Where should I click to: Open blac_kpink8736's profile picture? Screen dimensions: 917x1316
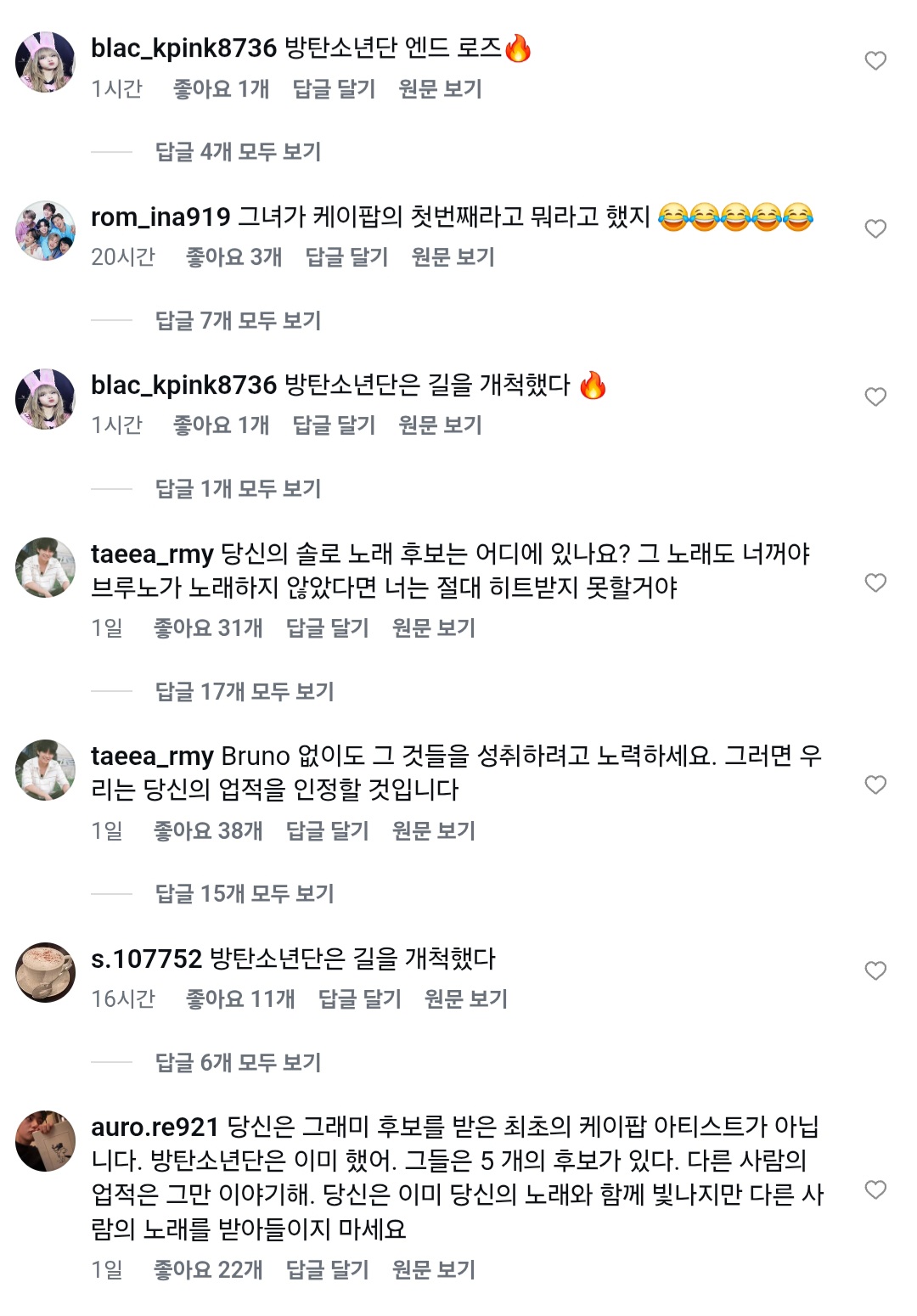pos(44,64)
